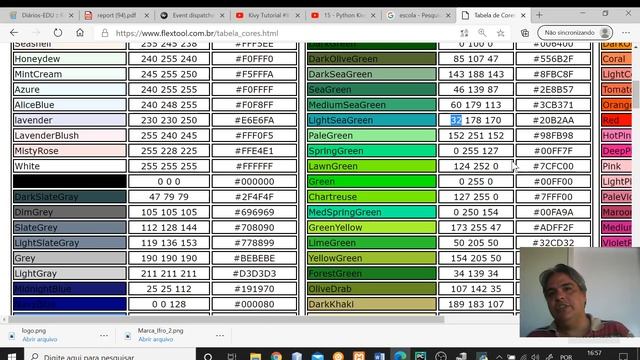The height and width of the screenshot is (360, 640).
Task: Add this page to favorites star
Action: (501, 33)
